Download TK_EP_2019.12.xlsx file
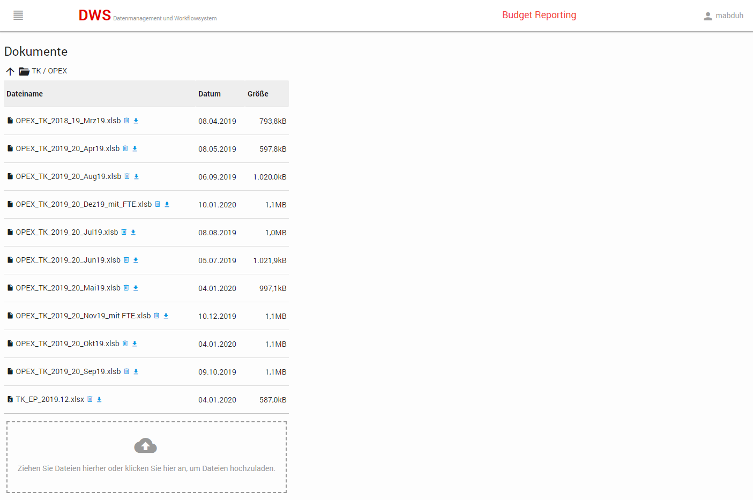 [99, 399]
